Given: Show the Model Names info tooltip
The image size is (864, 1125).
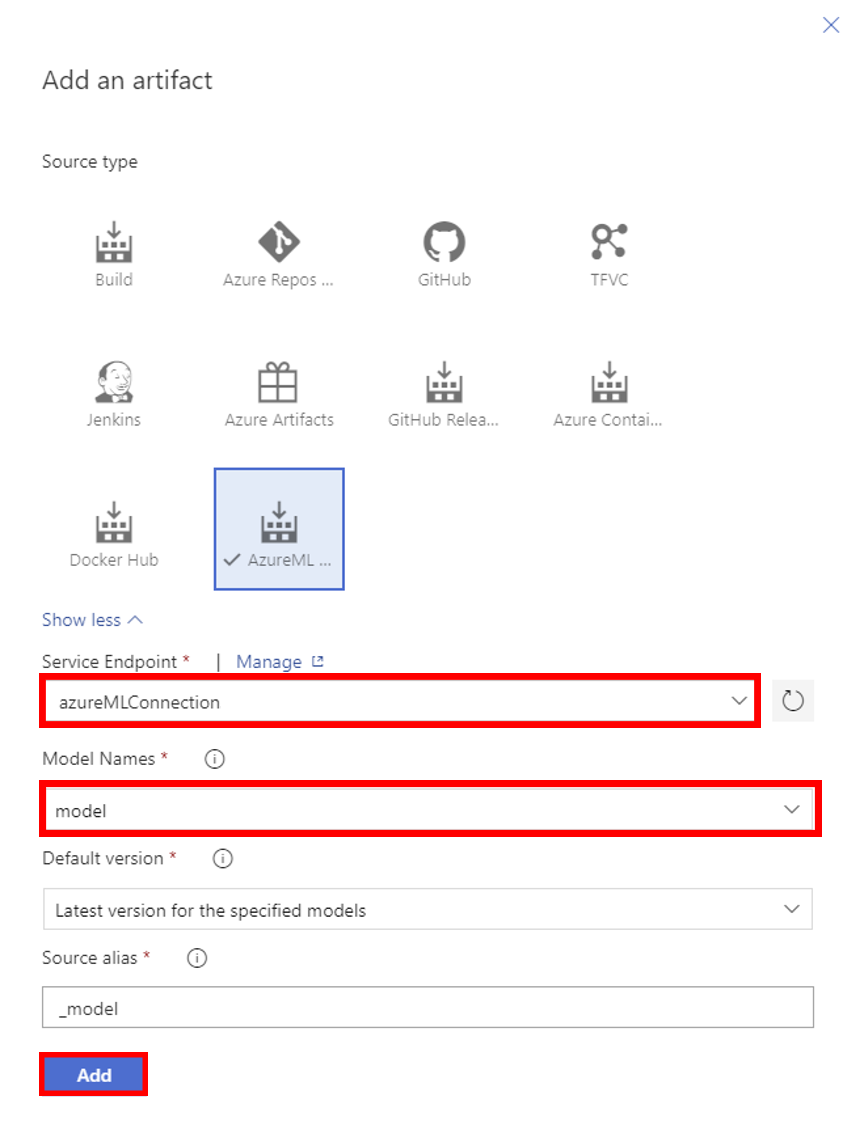Looking at the screenshot, I should click(x=214, y=759).
